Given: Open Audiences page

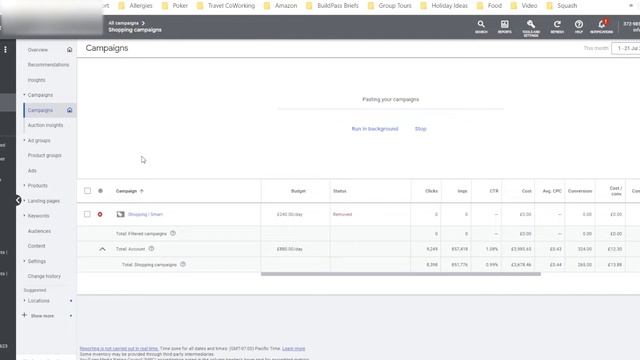Looking at the screenshot, I should (39, 231).
